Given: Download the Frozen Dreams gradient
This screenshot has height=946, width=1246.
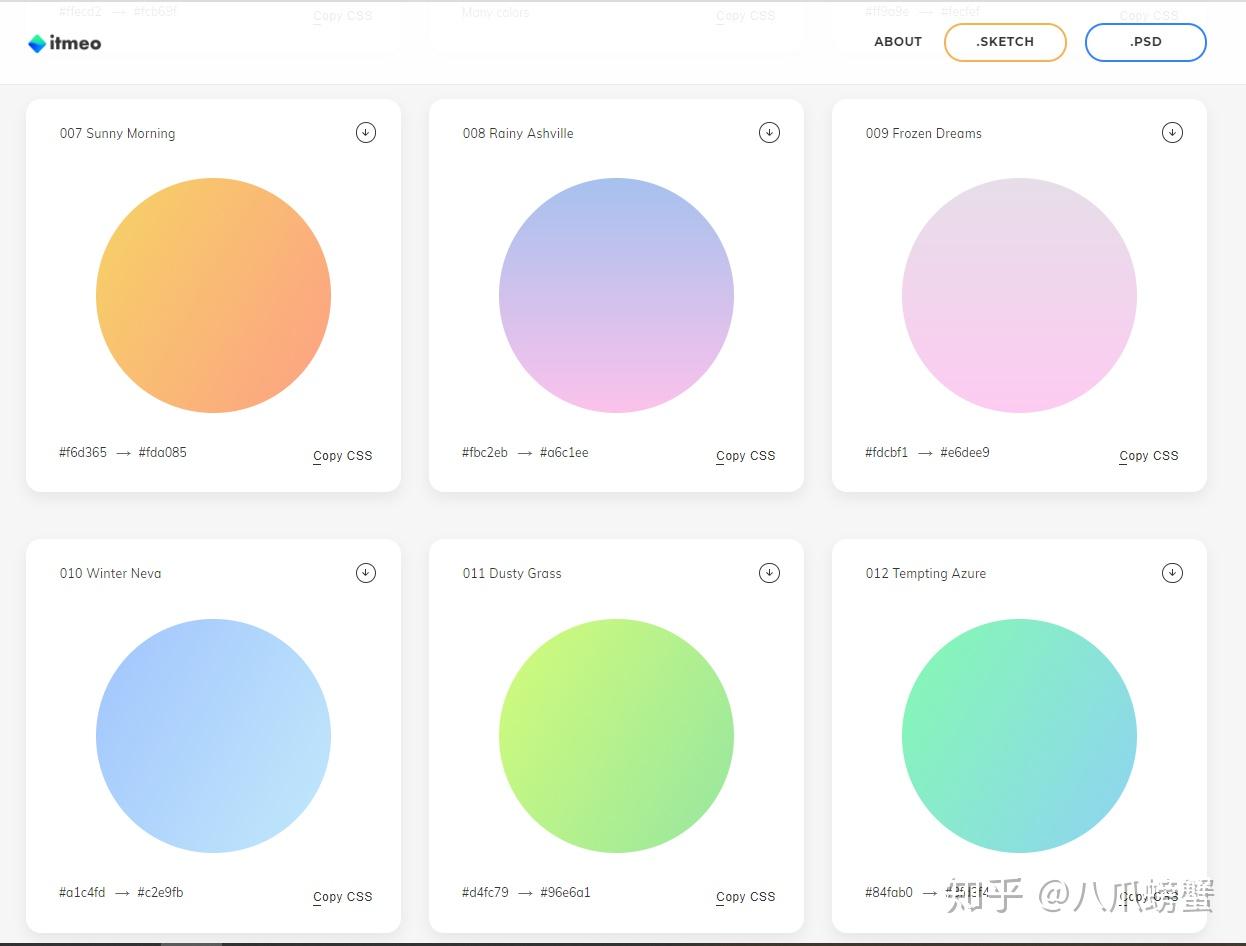Looking at the screenshot, I should pos(1172,132).
